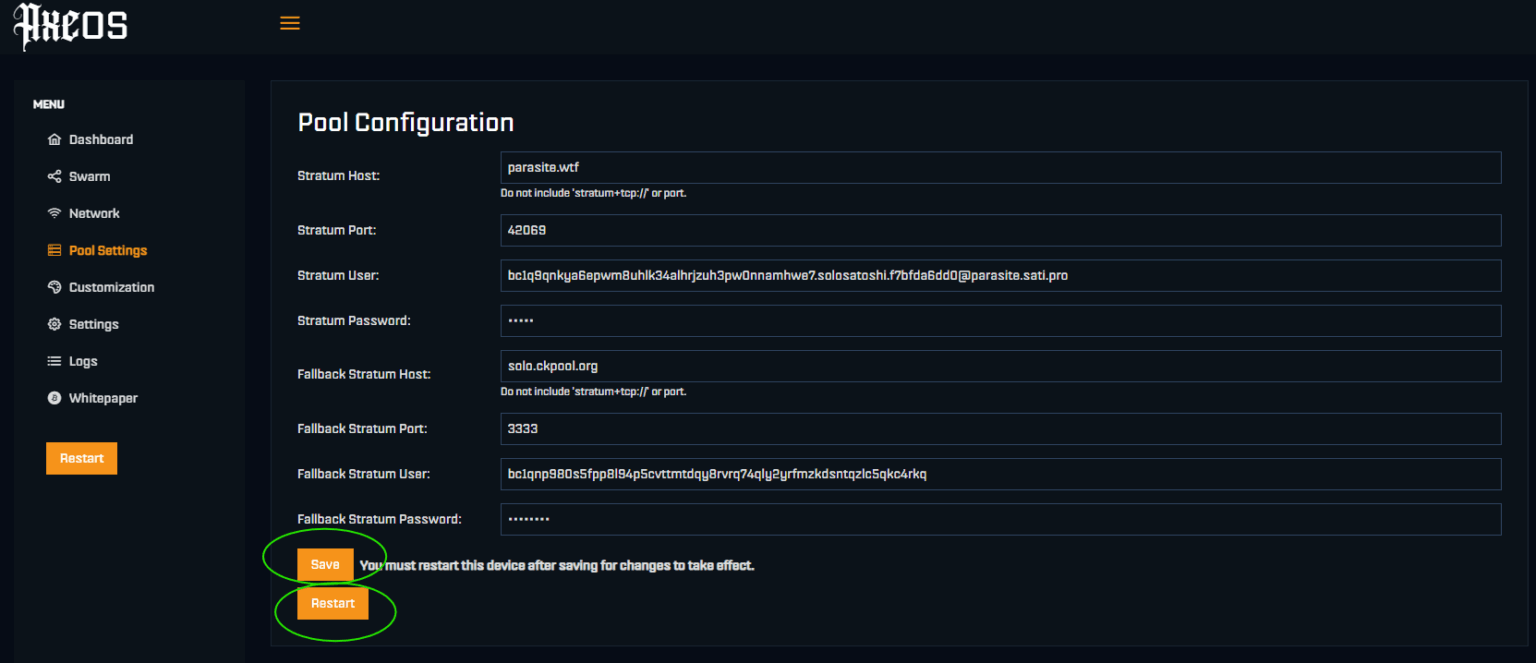Click the AxeOS logo

point(70,26)
